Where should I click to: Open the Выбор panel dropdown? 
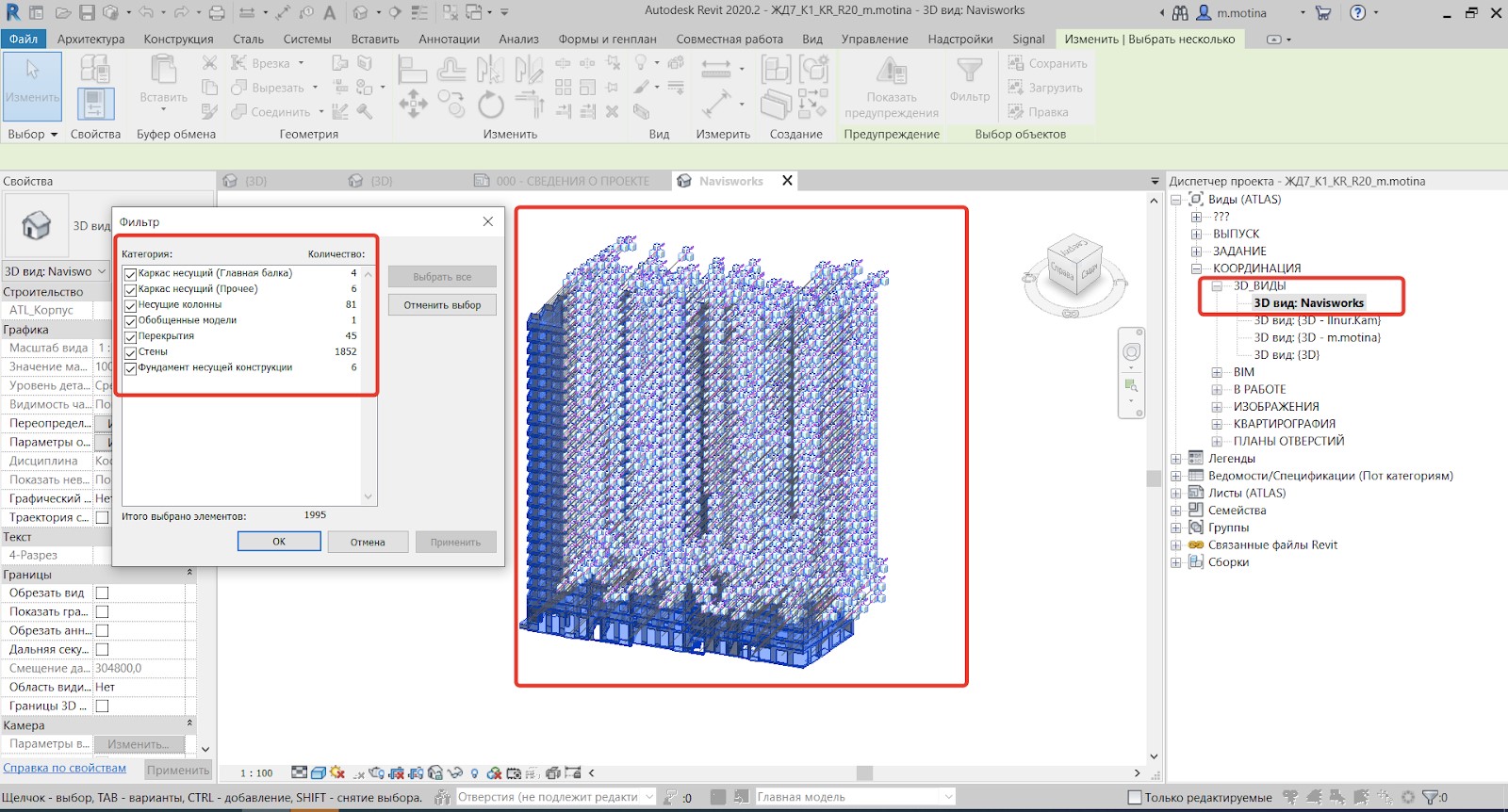point(33,134)
